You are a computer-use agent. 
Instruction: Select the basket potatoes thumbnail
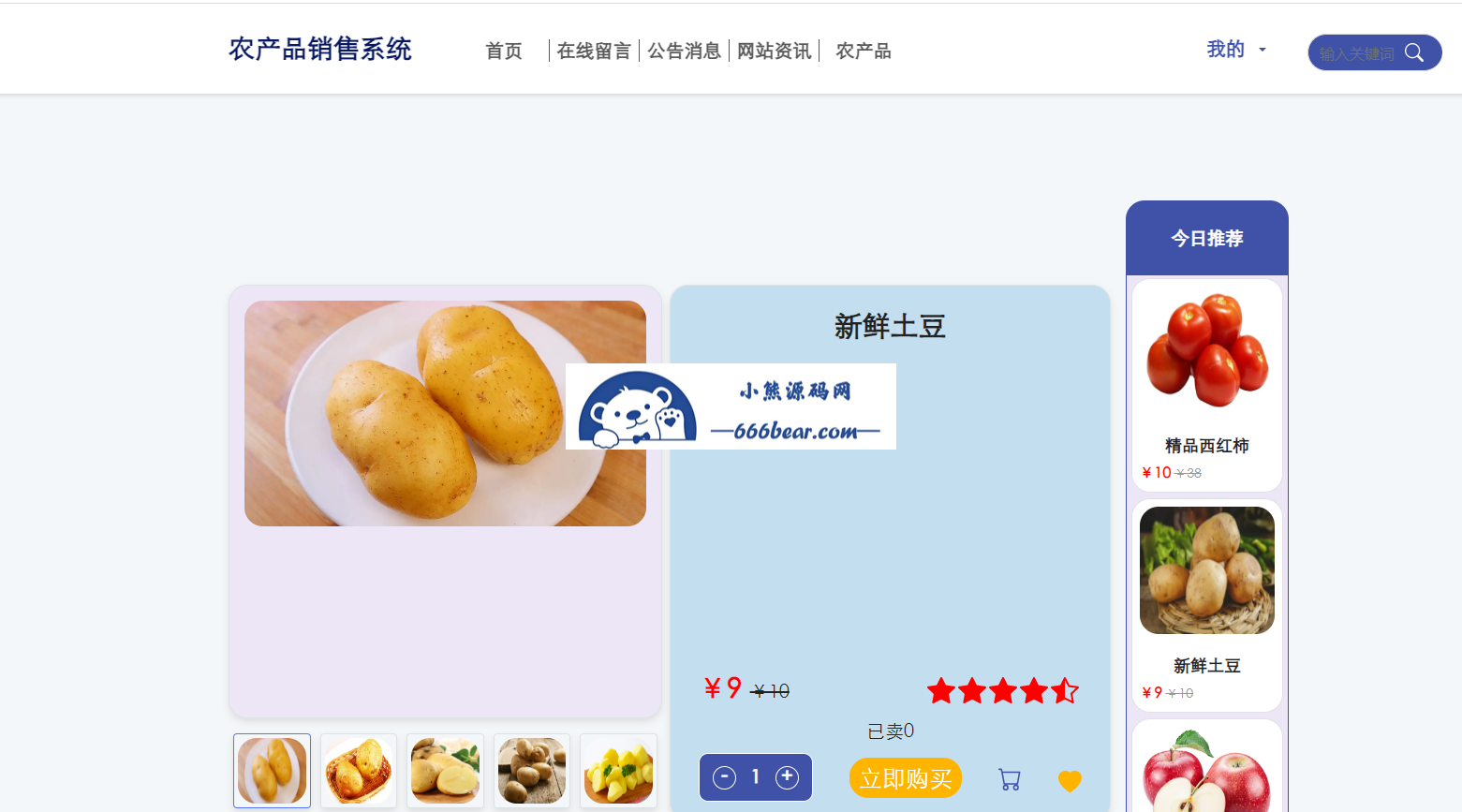[x=359, y=771]
